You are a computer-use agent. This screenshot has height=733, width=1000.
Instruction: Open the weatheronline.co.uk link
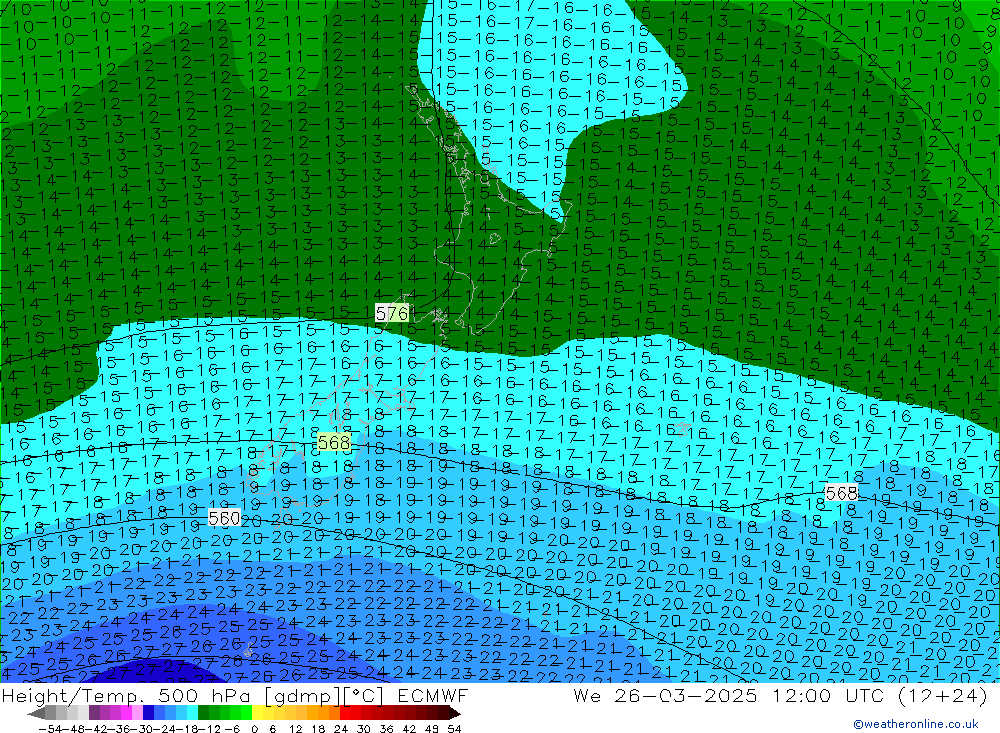pyautogui.click(x=916, y=724)
